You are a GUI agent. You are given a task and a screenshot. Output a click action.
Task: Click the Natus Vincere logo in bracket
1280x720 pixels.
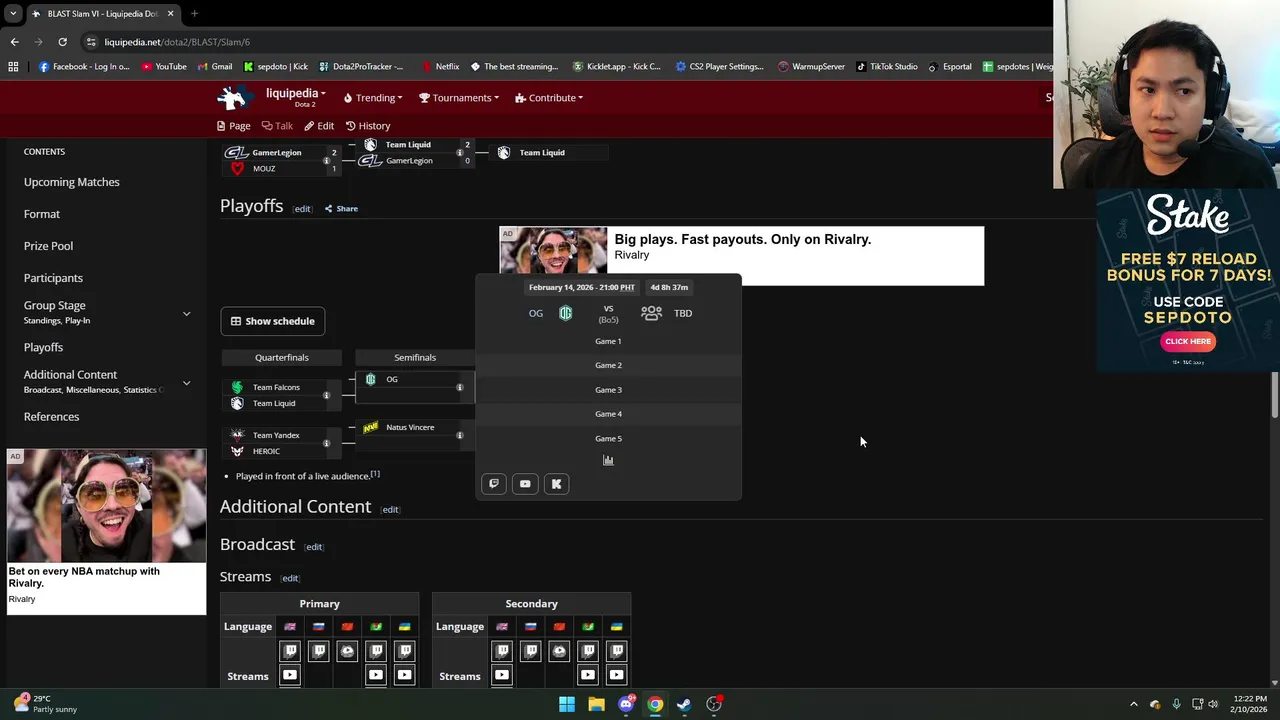click(x=371, y=427)
